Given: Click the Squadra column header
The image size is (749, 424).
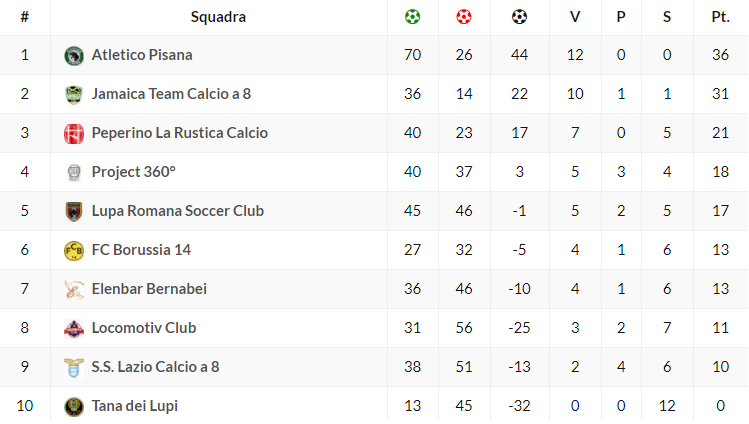Looking at the screenshot, I should pos(218,17).
